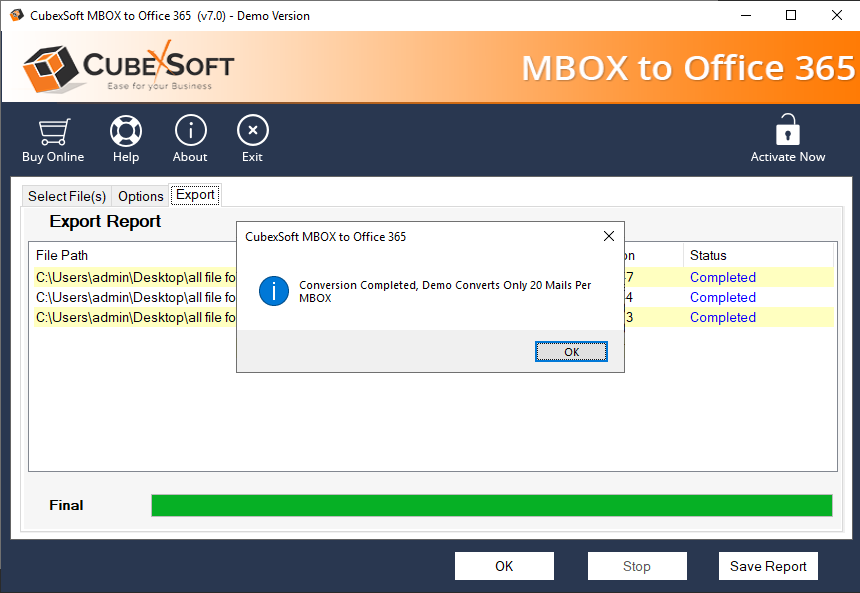Viewport: 860px width, 593px height.
Task: Click the Activate Now padlock icon
Action: pos(788,130)
